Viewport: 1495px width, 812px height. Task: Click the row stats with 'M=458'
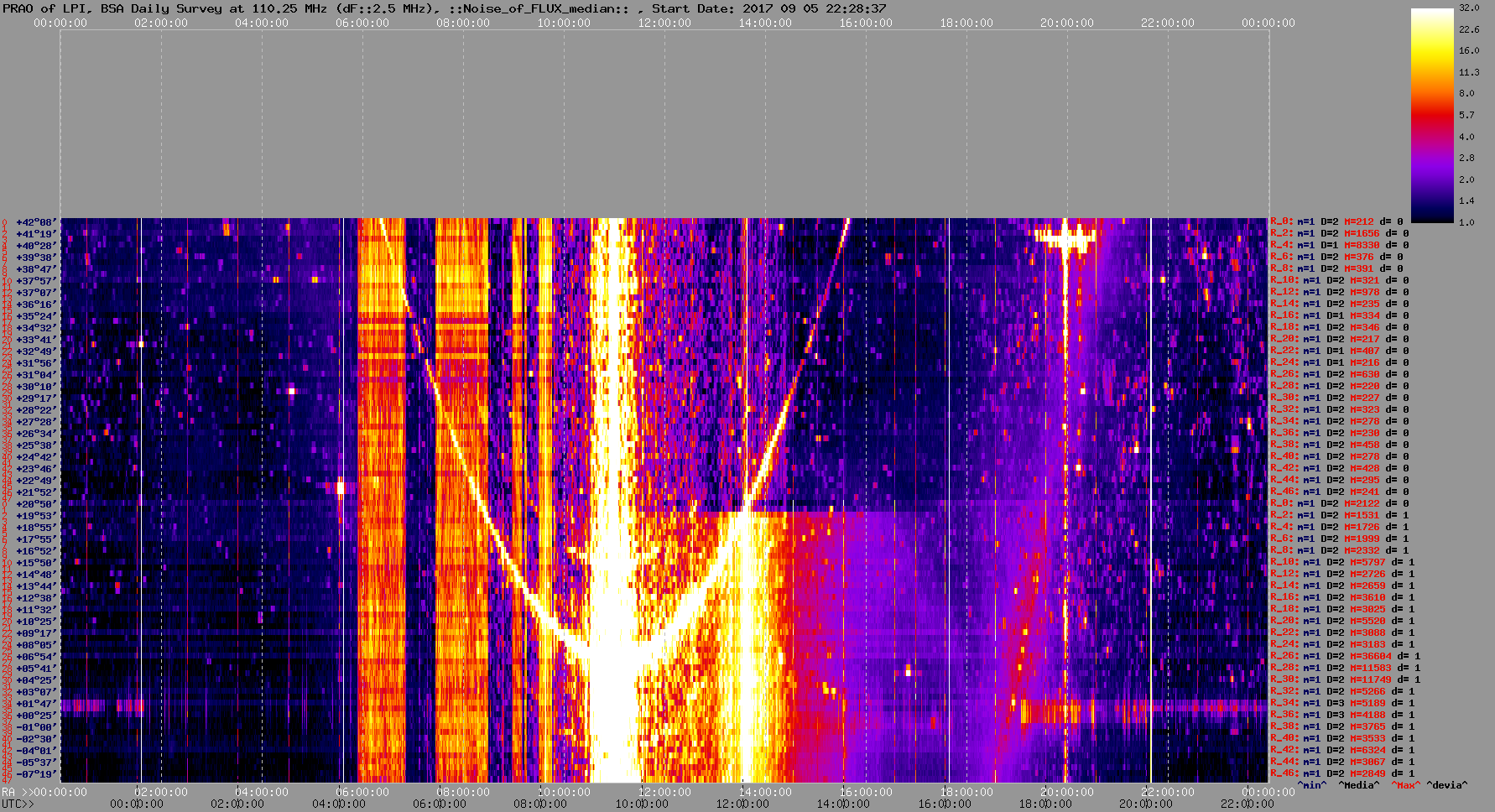click(1340, 445)
